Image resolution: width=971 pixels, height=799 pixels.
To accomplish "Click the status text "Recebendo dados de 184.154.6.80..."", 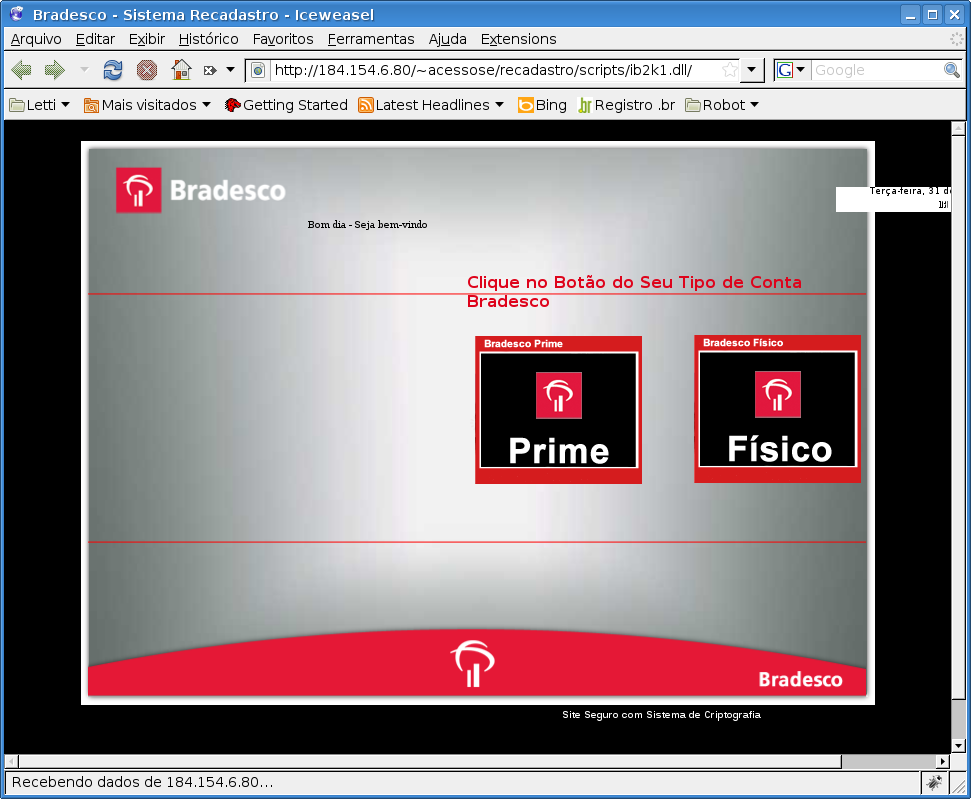I will (x=142, y=782).
